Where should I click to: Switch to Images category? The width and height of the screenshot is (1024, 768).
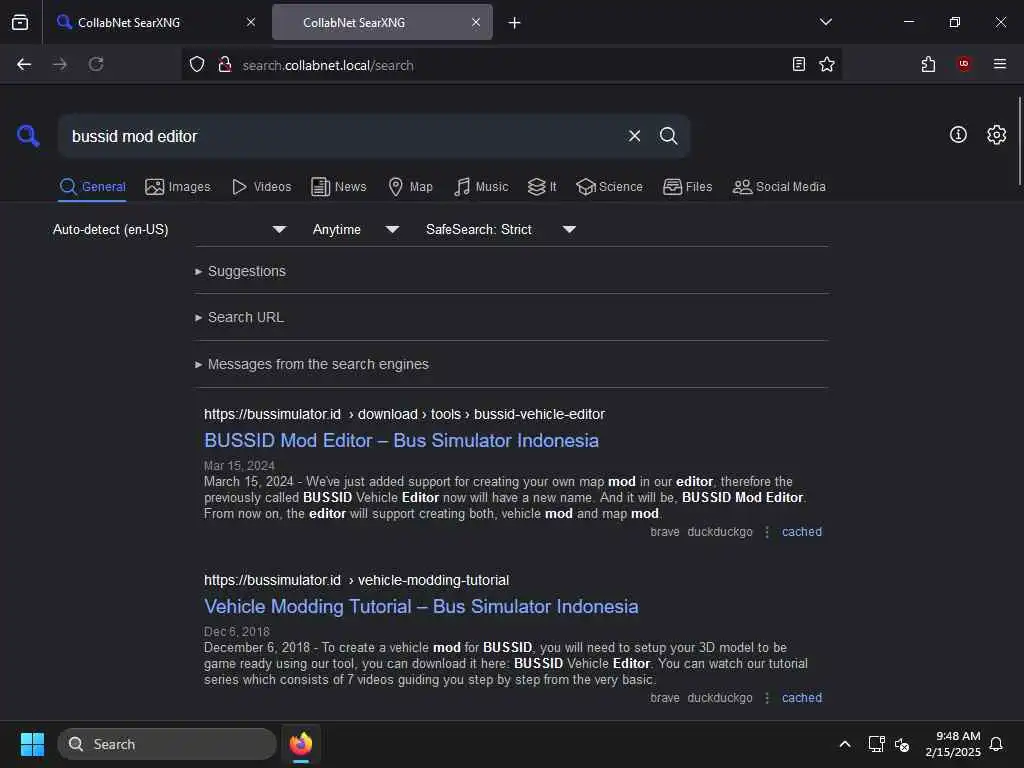click(178, 187)
